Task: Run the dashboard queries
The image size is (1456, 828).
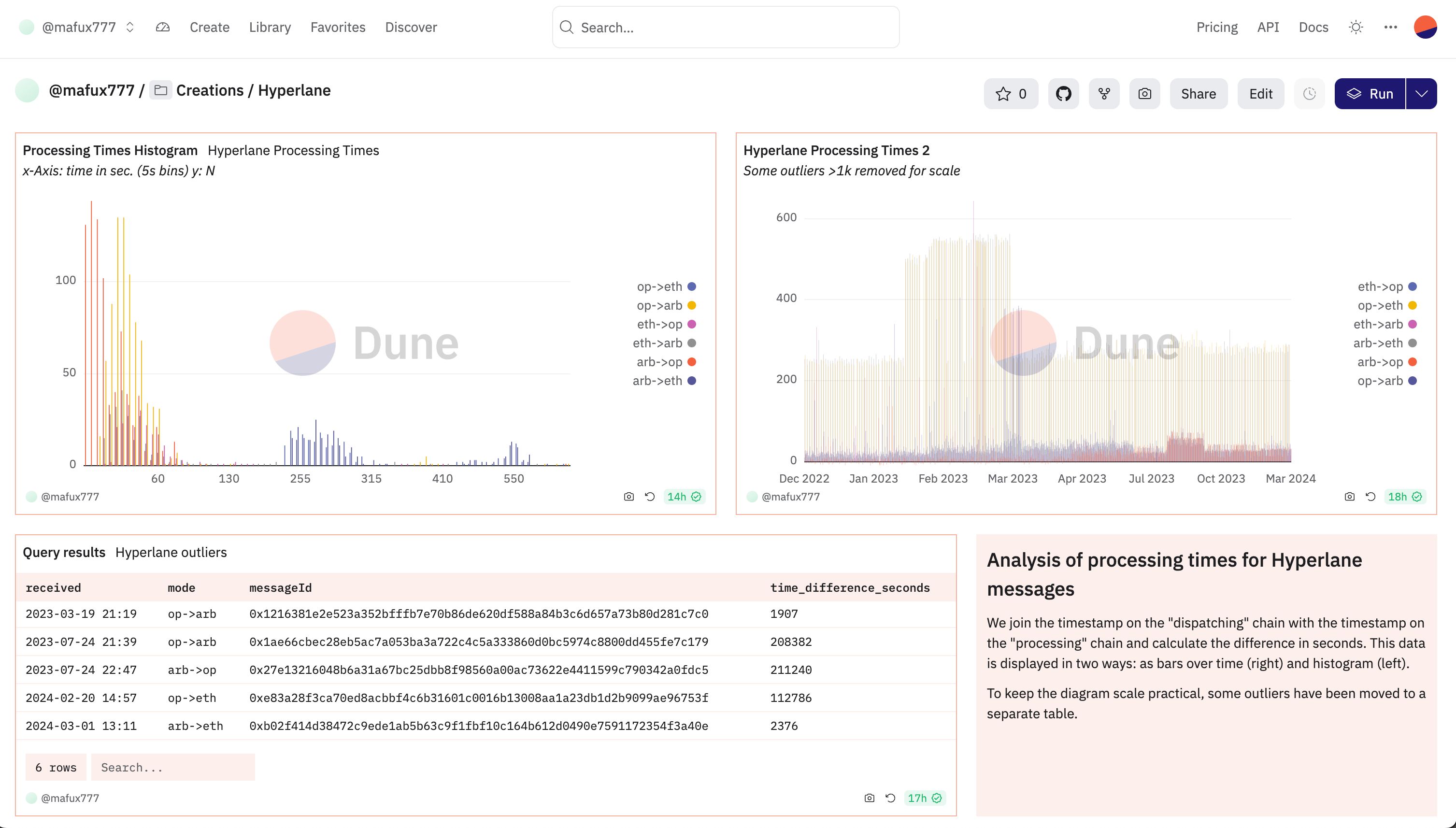Action: point(1370,94)
